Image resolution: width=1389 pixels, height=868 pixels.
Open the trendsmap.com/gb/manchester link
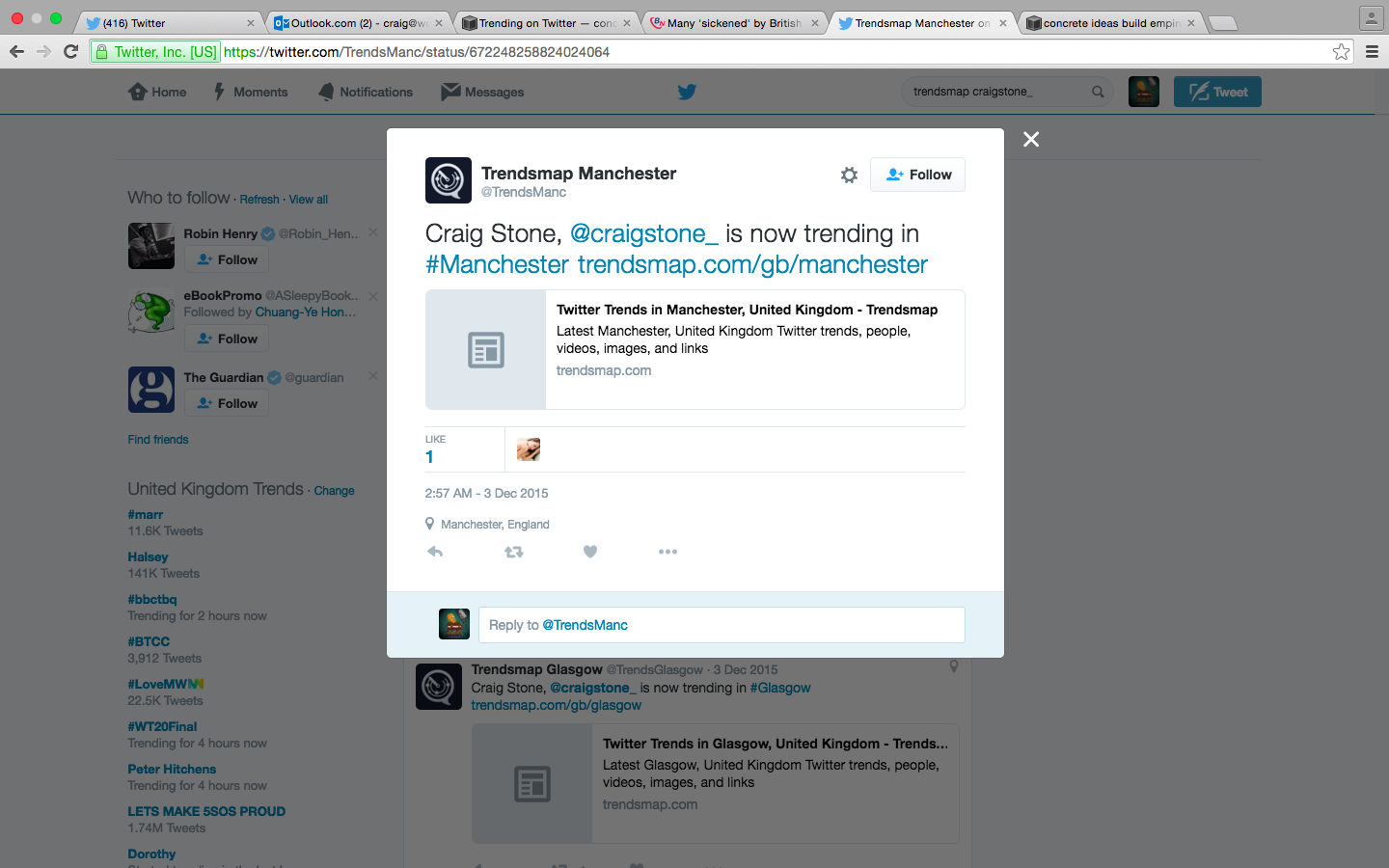(752, 264)
